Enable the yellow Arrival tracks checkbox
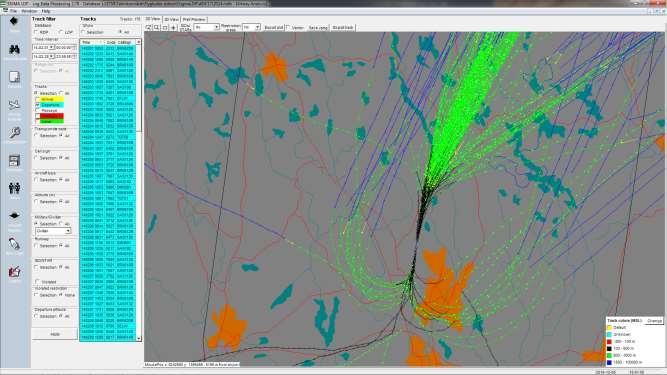Screen dimensions: 667x375 tap(37, 99)
